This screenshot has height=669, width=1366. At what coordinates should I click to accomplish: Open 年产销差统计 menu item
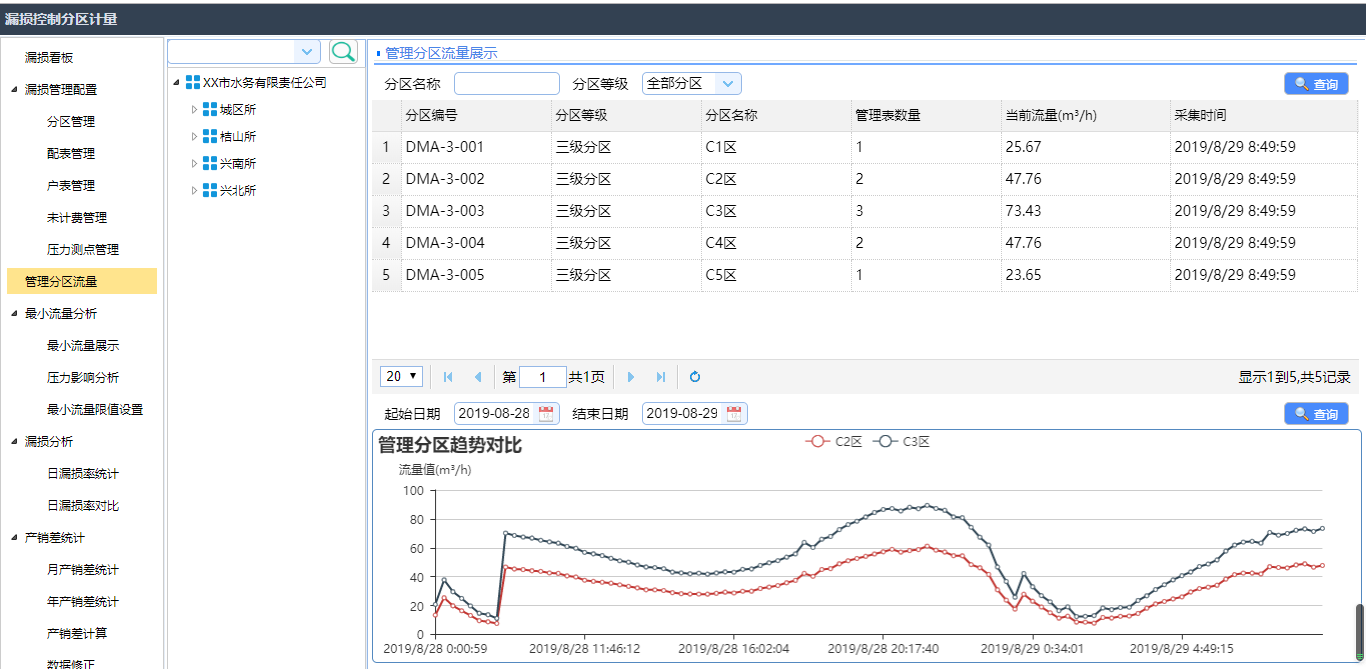(x=83, y=602)
